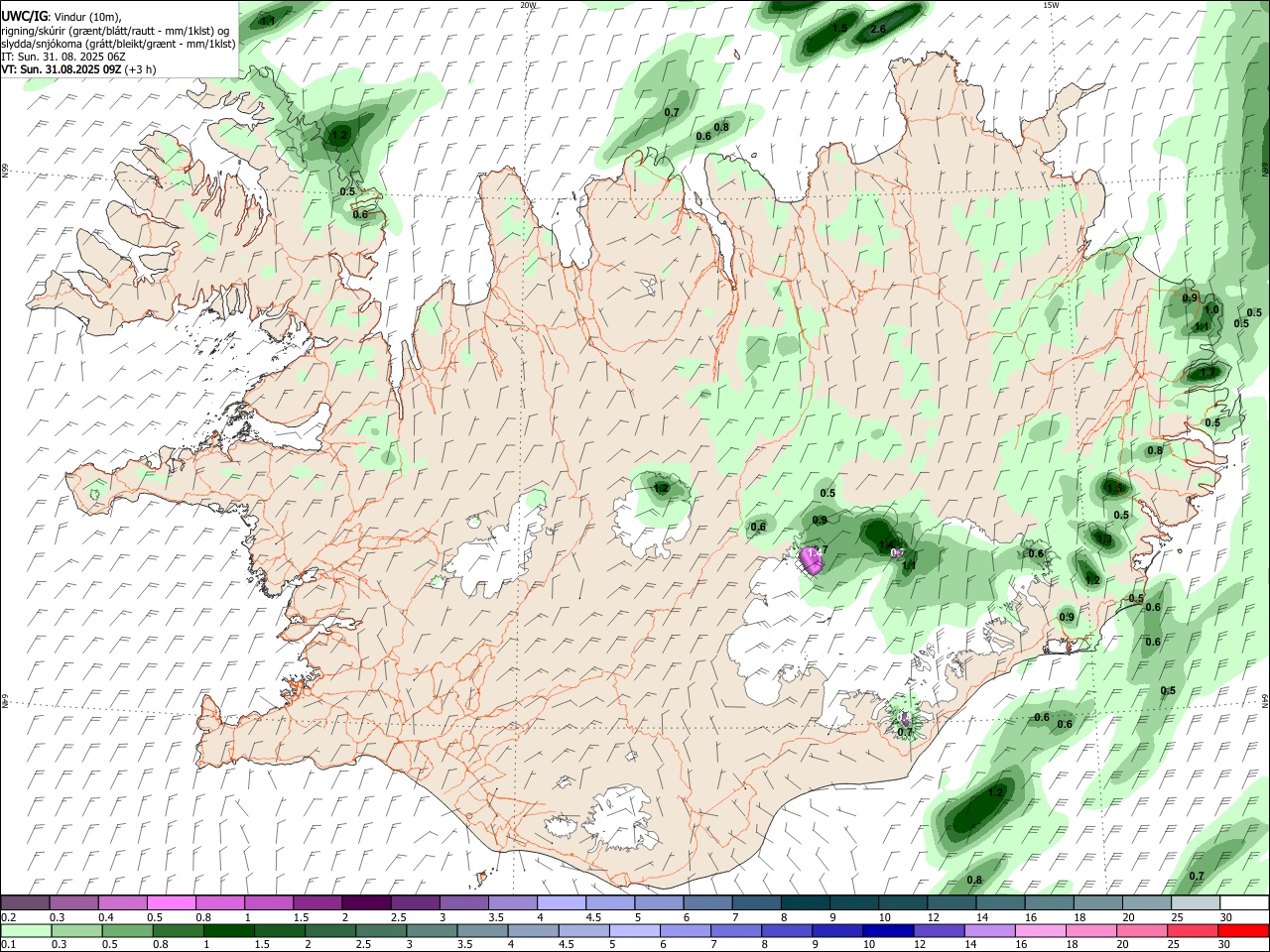This screenshot has height=952, width=1270.
Task: Click the darkest green rain swatch labeled 1
Action: (x=227, y=931)
